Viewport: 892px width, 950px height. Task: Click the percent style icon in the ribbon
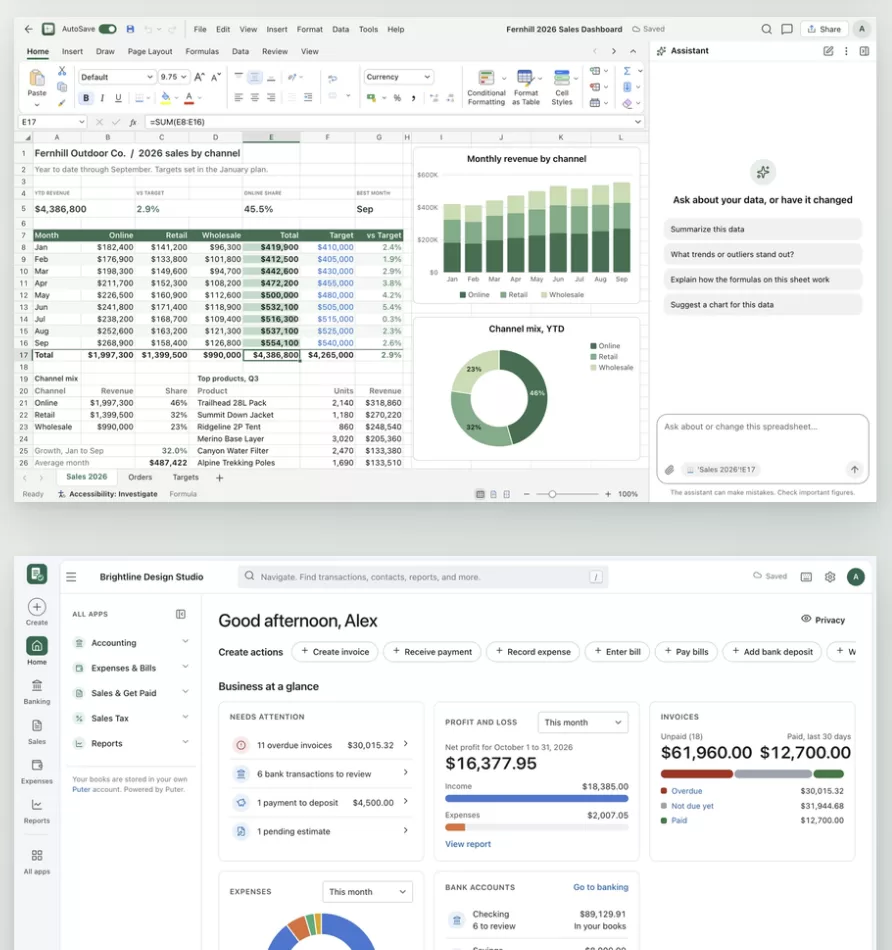[x=397, y=98]
